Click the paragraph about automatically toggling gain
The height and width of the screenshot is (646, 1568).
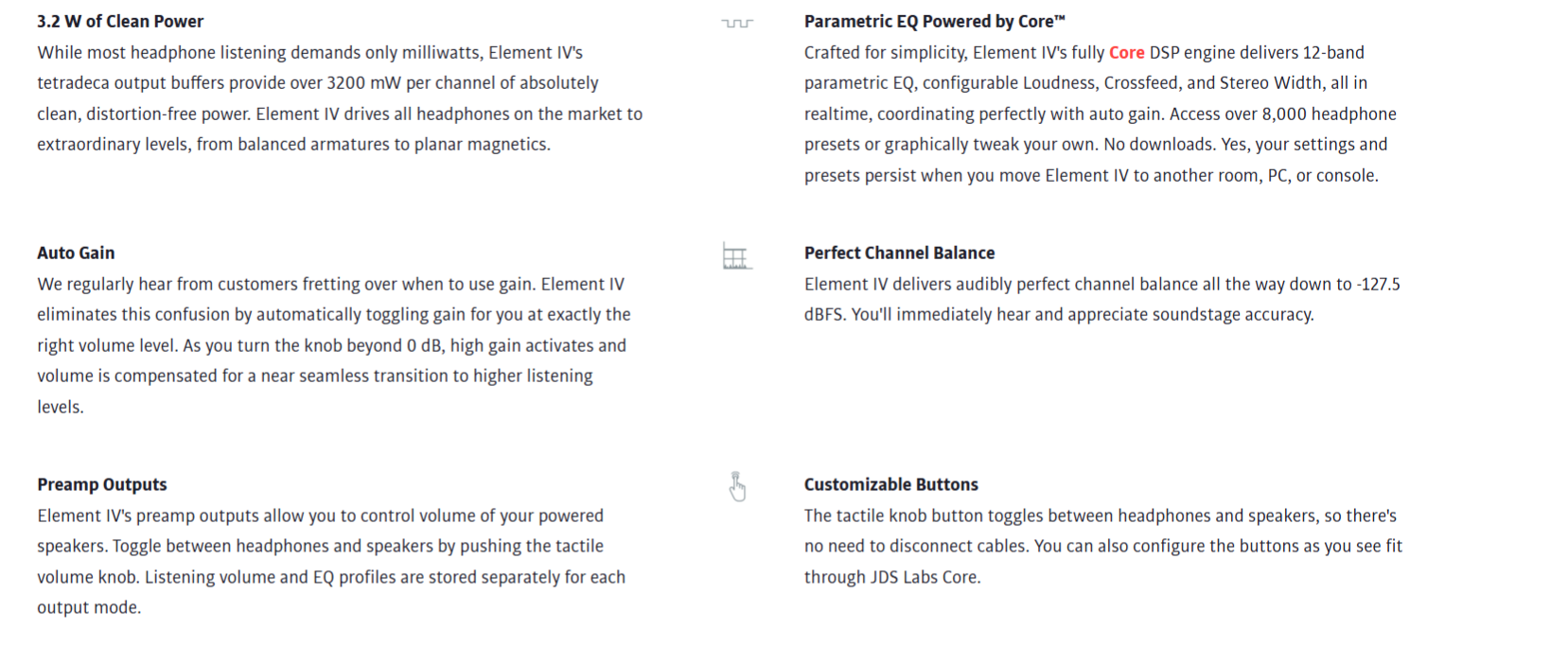pos(333,345)
